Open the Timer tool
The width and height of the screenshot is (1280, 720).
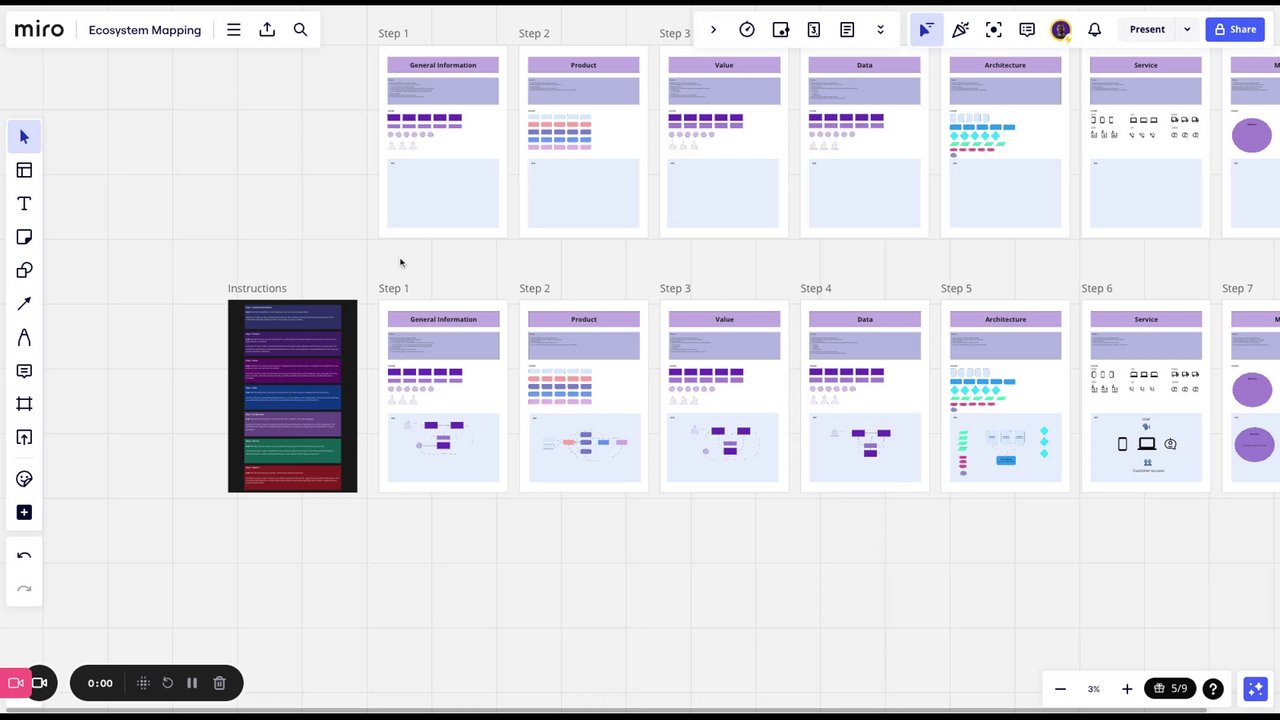point(747,30)
